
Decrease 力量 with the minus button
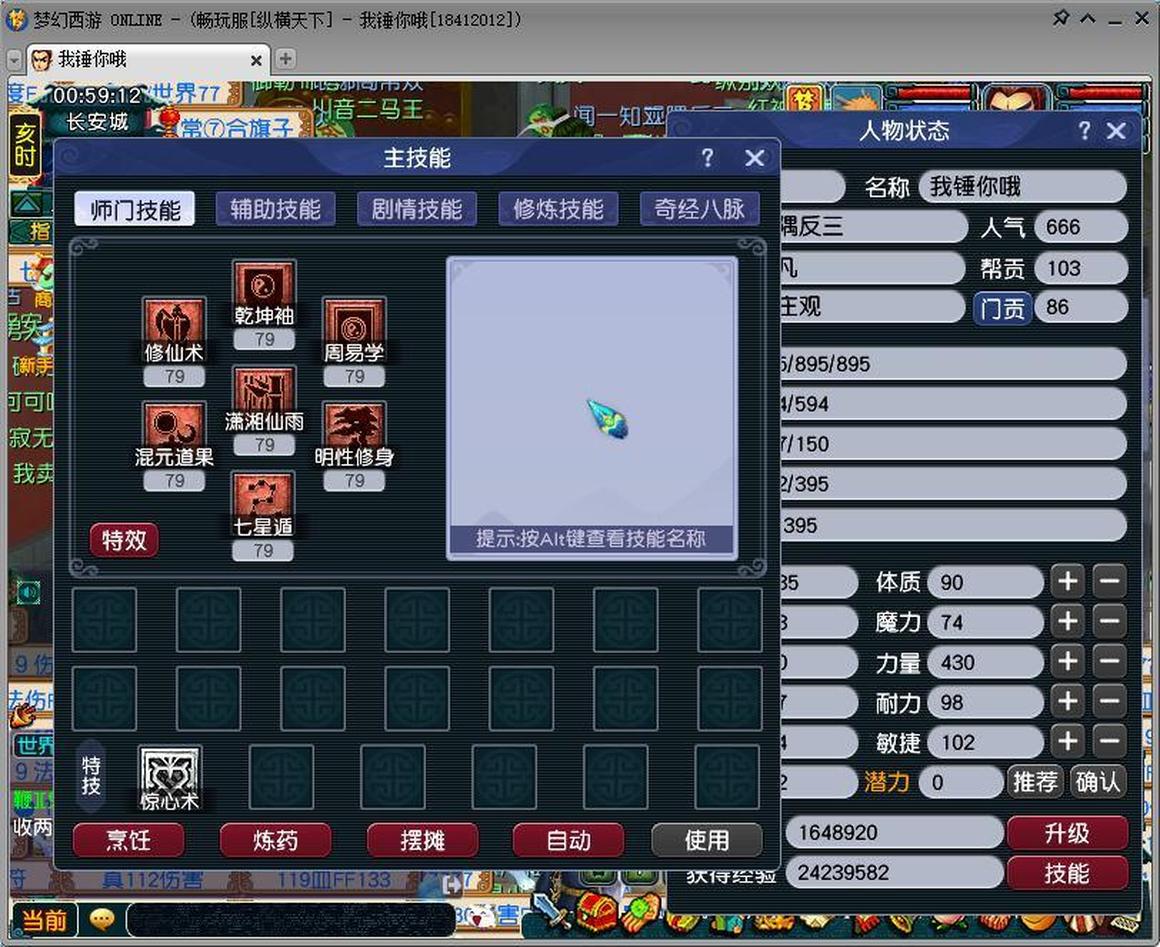pyautogui.click(x=1110, y=661)
